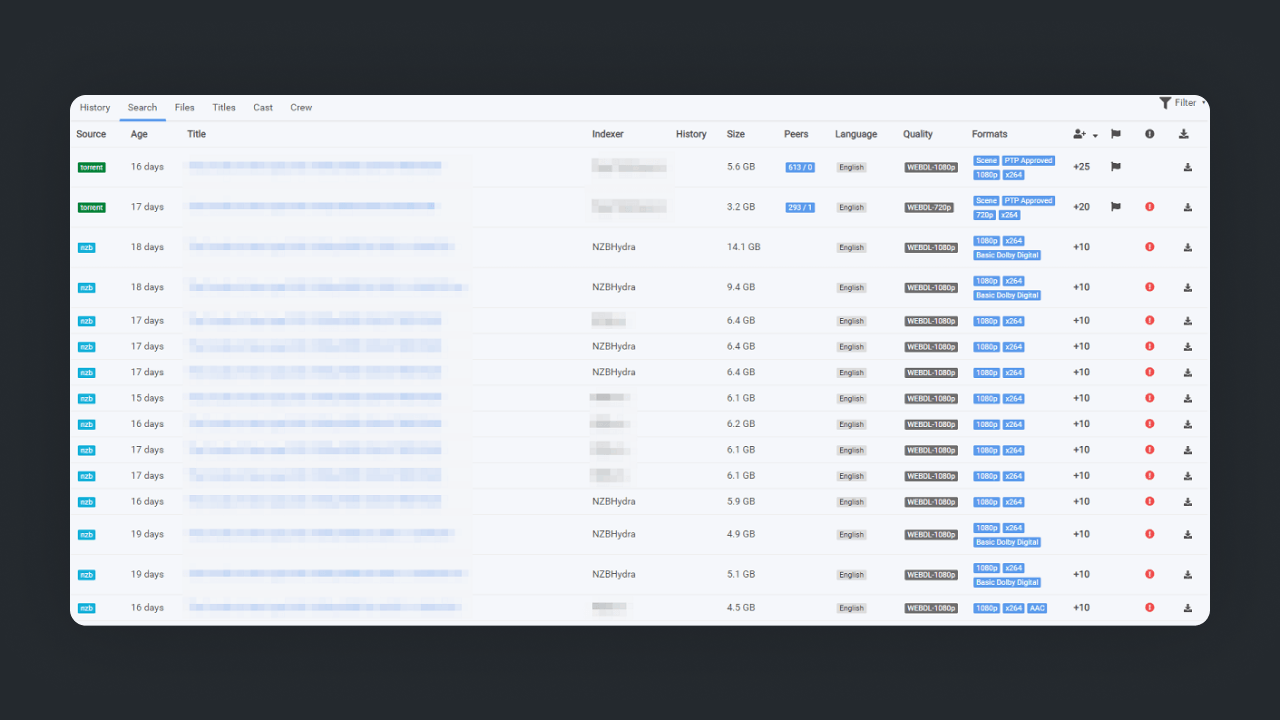Image resolution: width=1280 pixels, height=720 pixels.
Task: Go to the Cast tab
Action: point(263,108)
